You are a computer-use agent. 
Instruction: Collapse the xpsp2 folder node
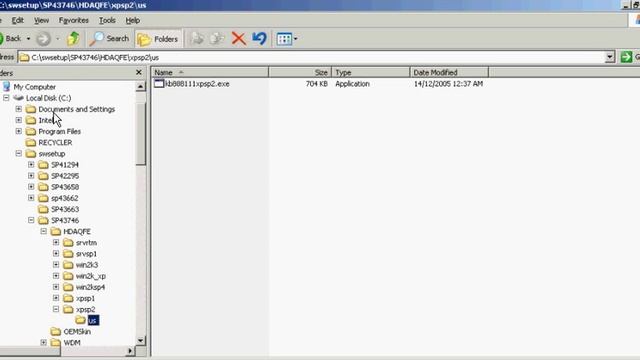tap(56, 309)
